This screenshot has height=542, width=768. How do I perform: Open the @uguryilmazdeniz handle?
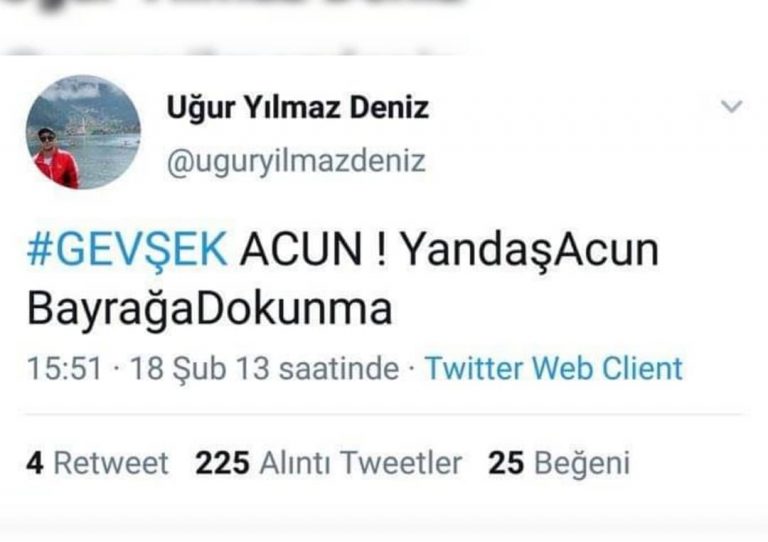[296, 162]
